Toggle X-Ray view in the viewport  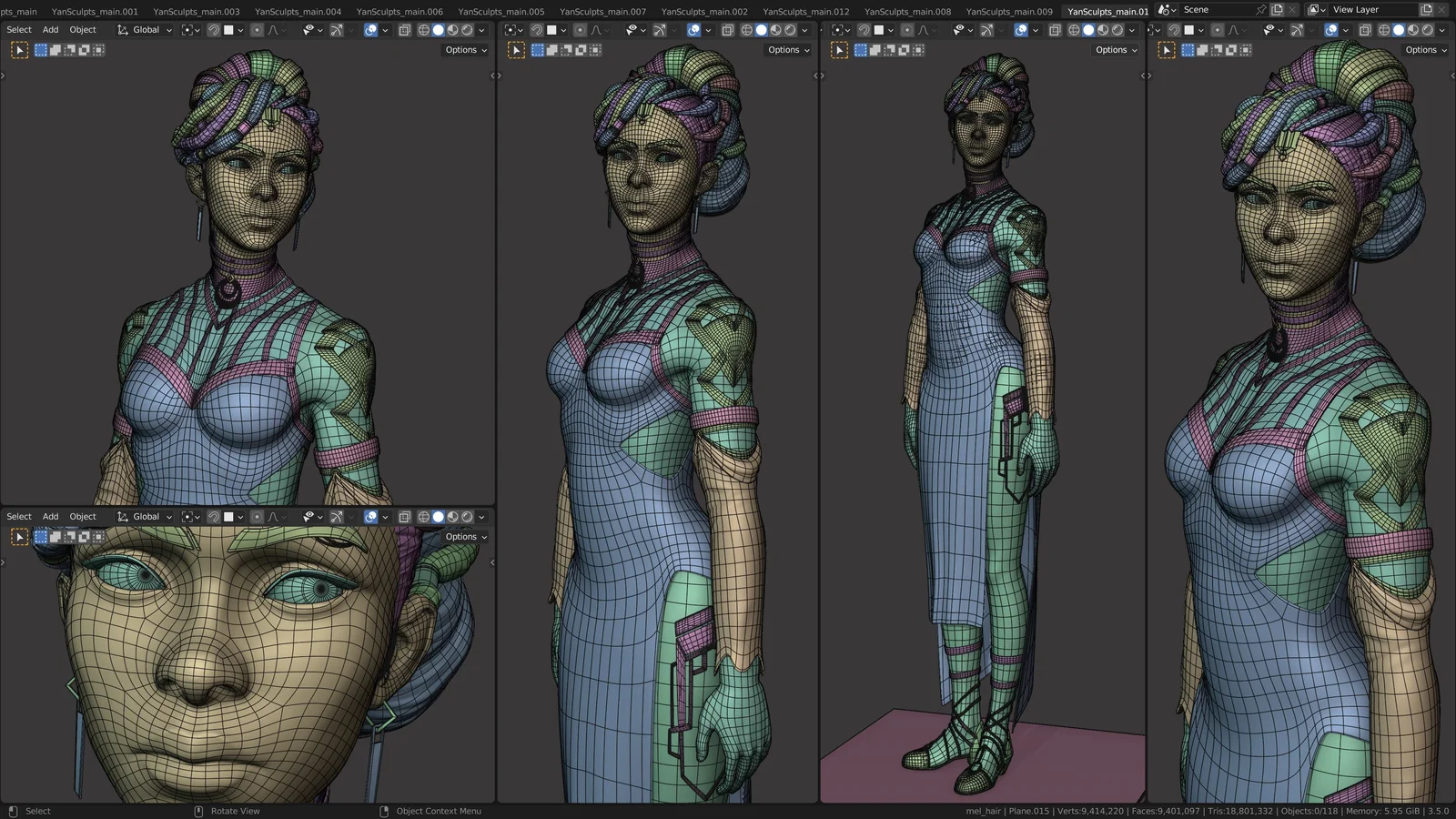click(x=406, y=29)
